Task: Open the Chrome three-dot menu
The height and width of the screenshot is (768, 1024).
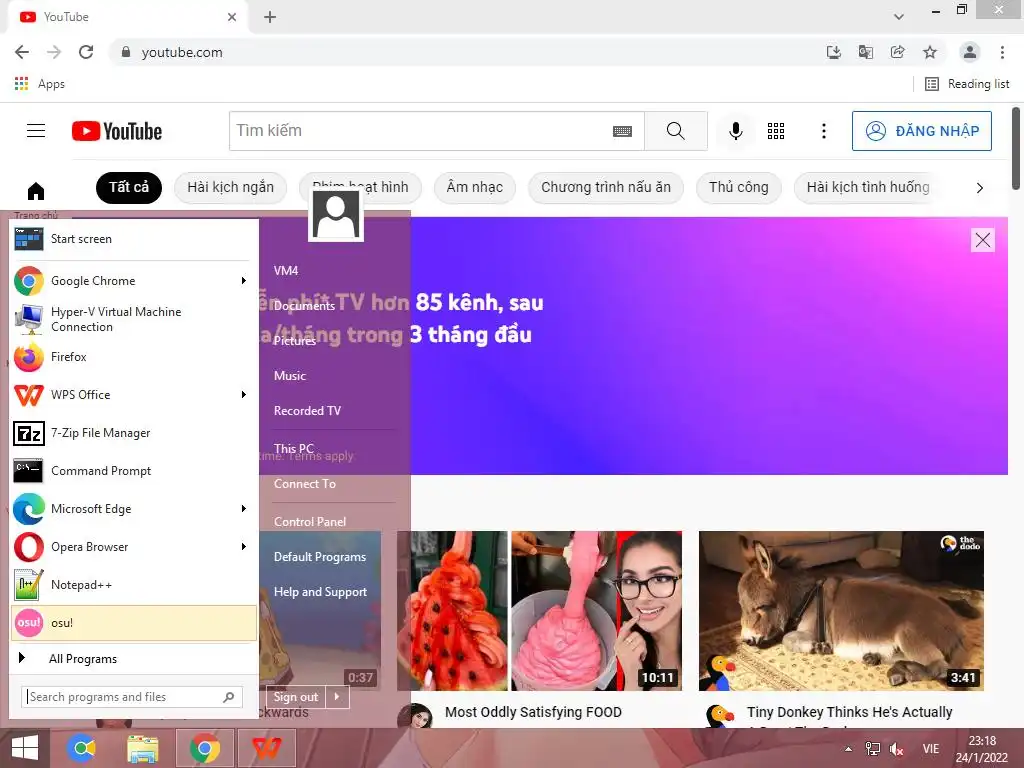Action: pos(1002,52)
